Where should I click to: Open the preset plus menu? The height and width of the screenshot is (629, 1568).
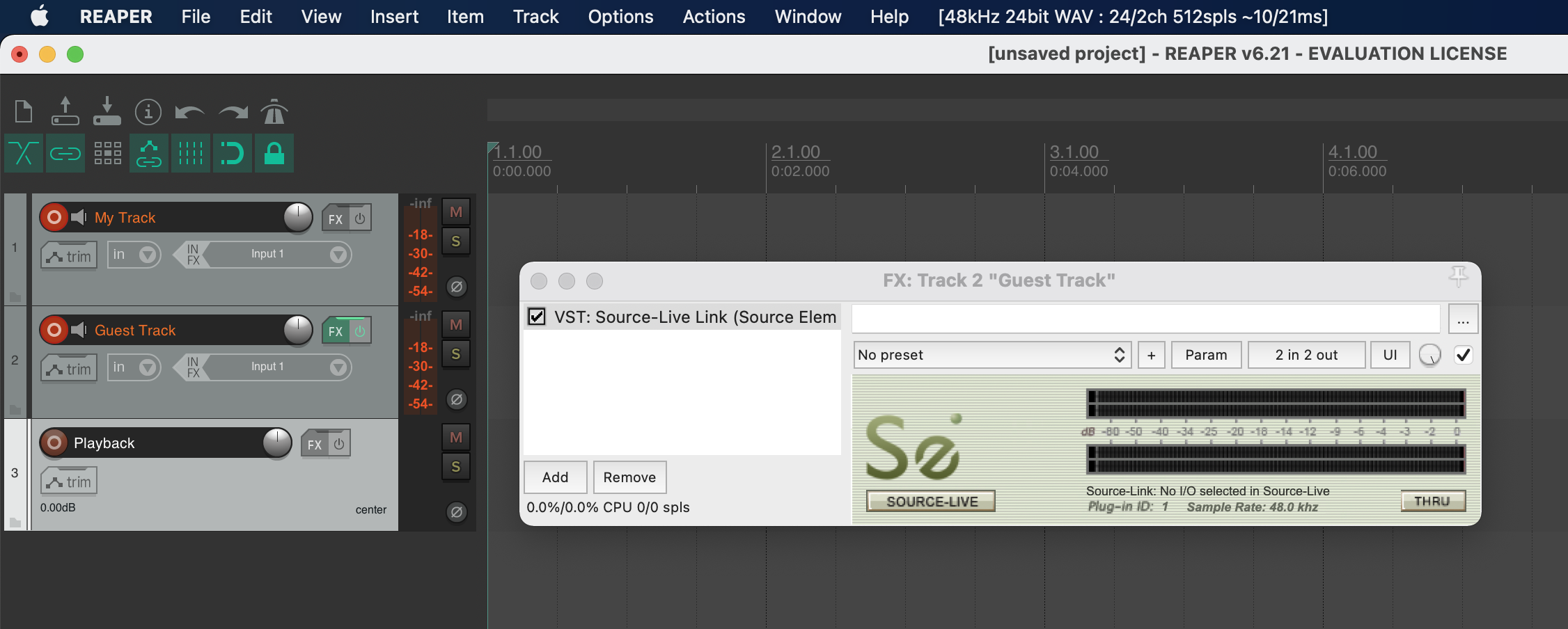[1152, 355]
